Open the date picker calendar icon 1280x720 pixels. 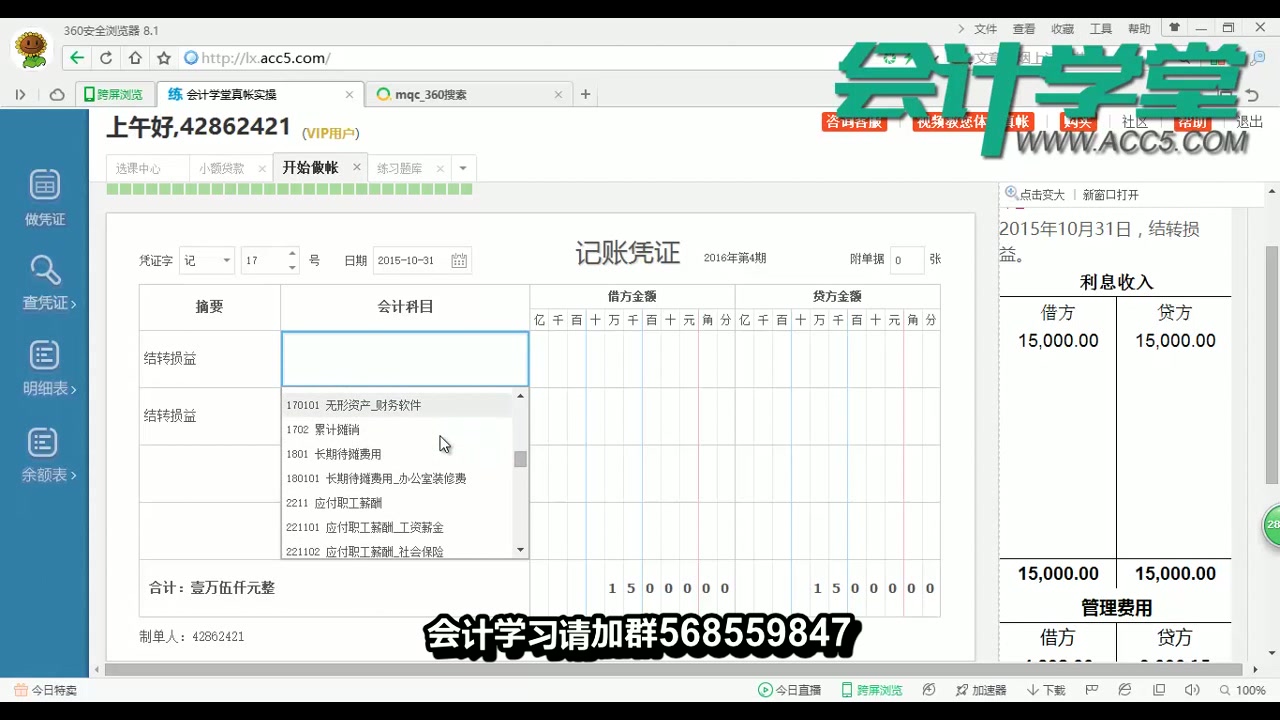click(x=459, y=260)
